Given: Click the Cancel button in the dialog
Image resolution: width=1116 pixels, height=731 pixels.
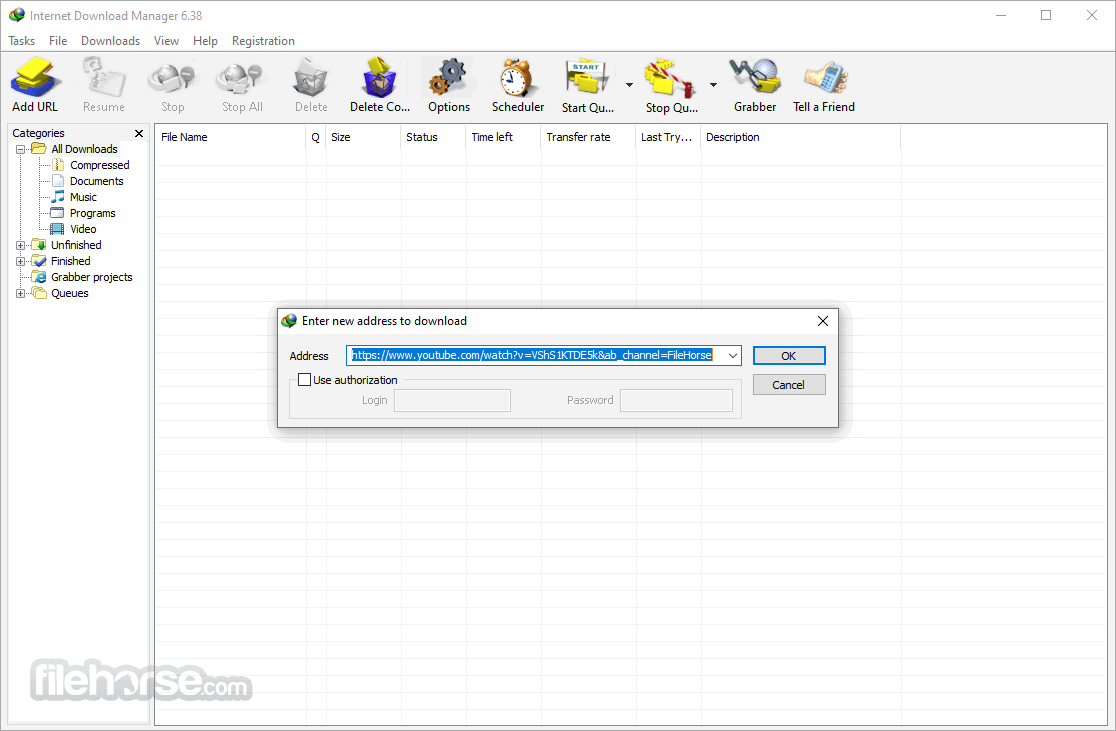Looking at the screenshot, I should tap(789, 384).
